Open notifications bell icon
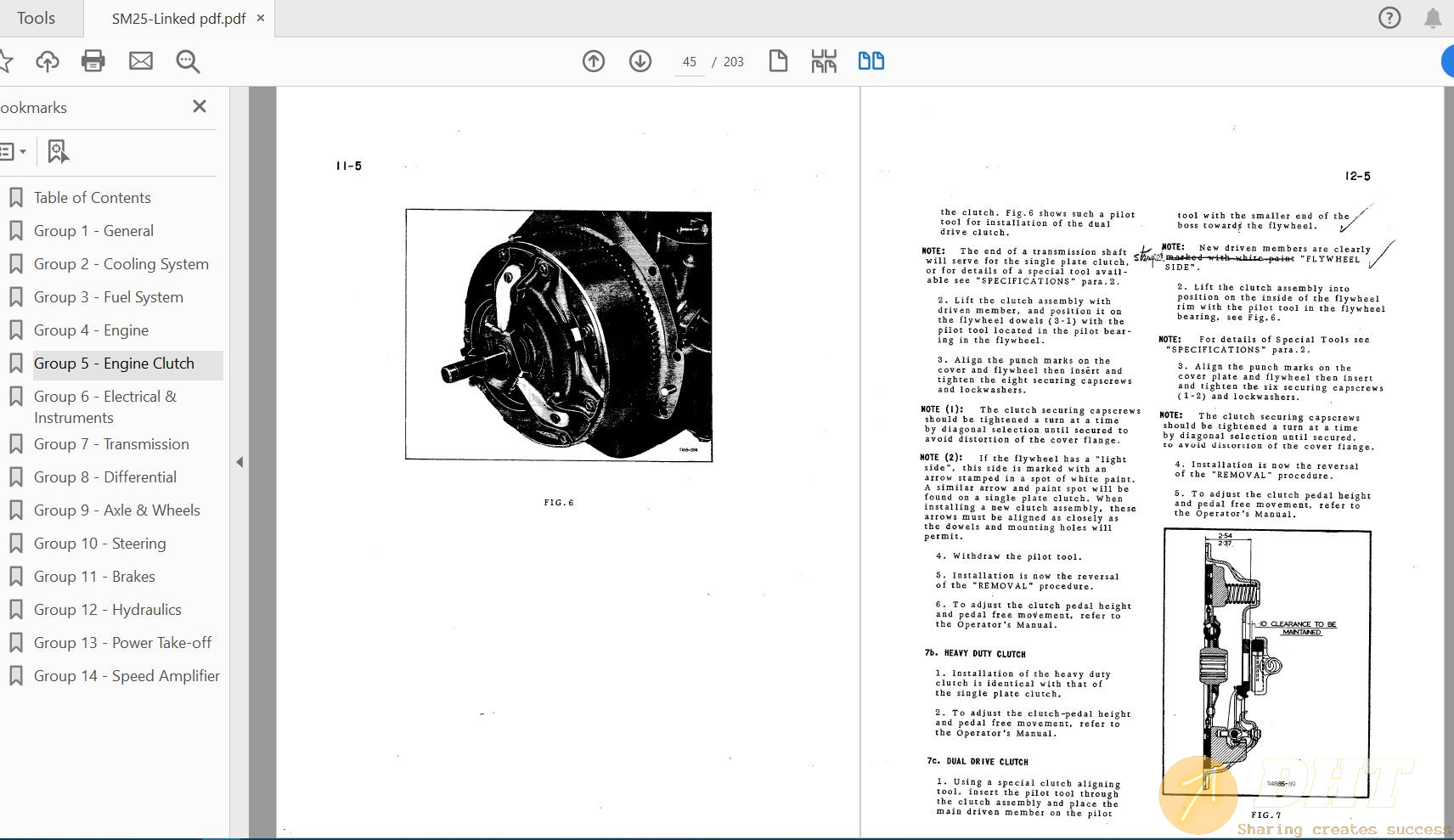 pos(1433,18)
